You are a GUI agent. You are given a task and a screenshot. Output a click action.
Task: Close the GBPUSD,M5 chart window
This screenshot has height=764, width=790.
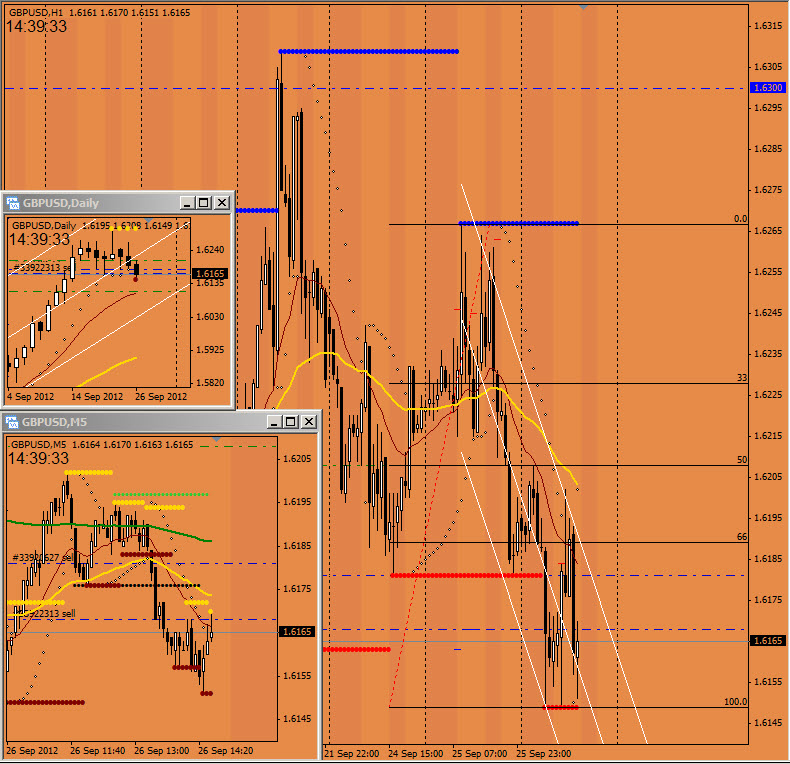point(308,421)
